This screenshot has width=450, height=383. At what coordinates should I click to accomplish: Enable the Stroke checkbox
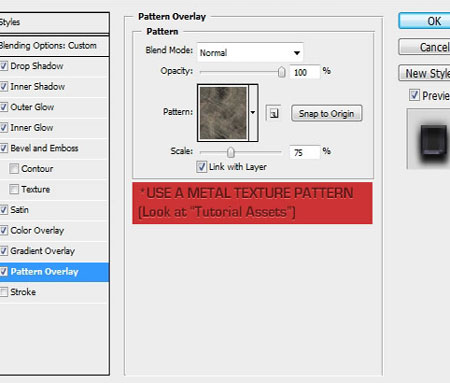3,292
